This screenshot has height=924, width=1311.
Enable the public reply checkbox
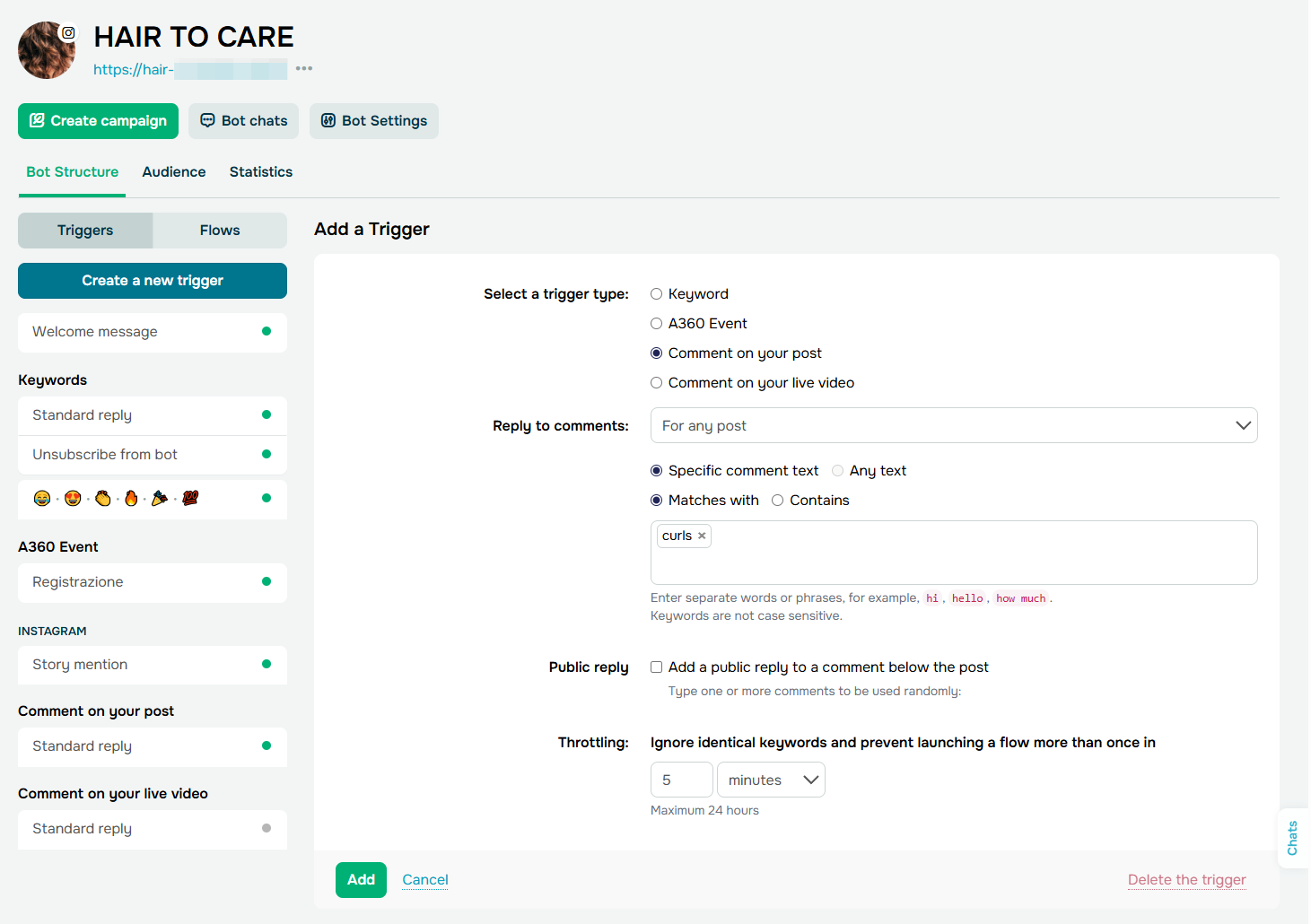pyautogui.click(x=657, y=667)
